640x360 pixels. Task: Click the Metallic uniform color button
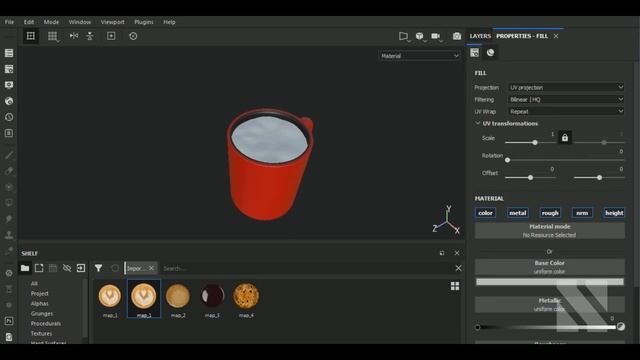549,304
